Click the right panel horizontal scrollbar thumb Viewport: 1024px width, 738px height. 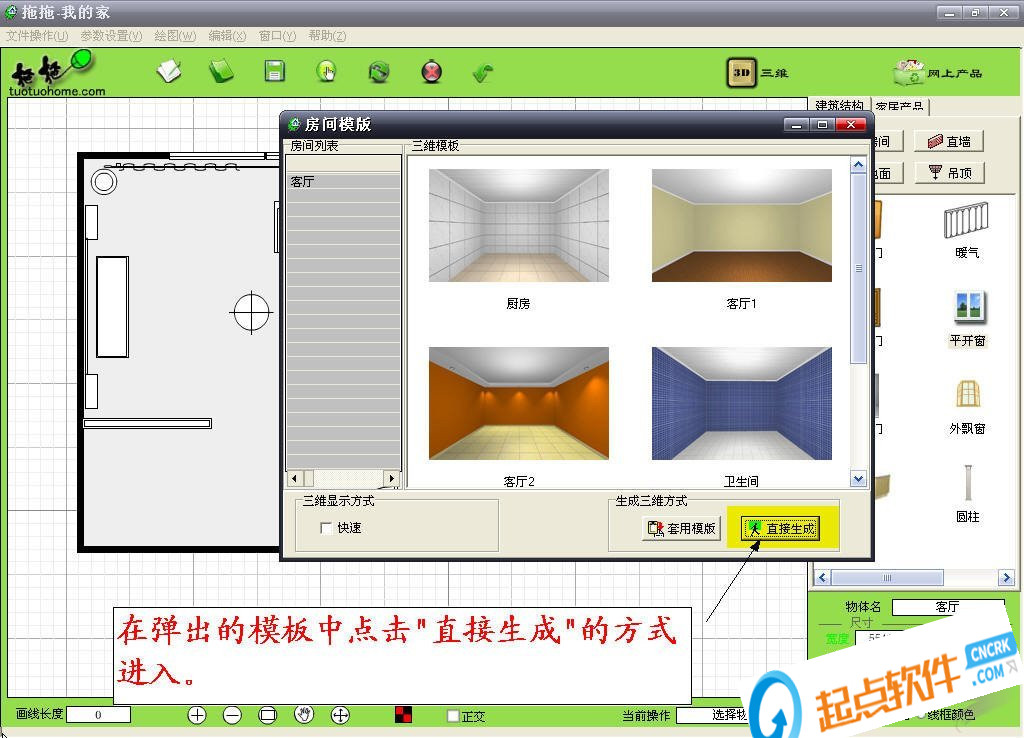pos(887,577)
